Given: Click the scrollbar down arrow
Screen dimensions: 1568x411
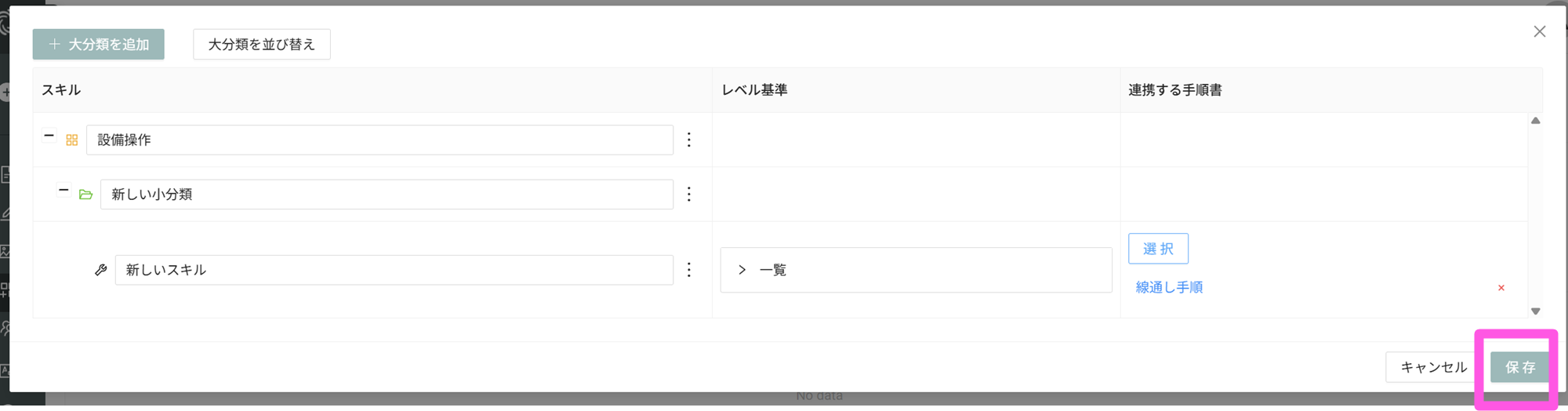Looking at the screenshot, I should coord(1535,311).
